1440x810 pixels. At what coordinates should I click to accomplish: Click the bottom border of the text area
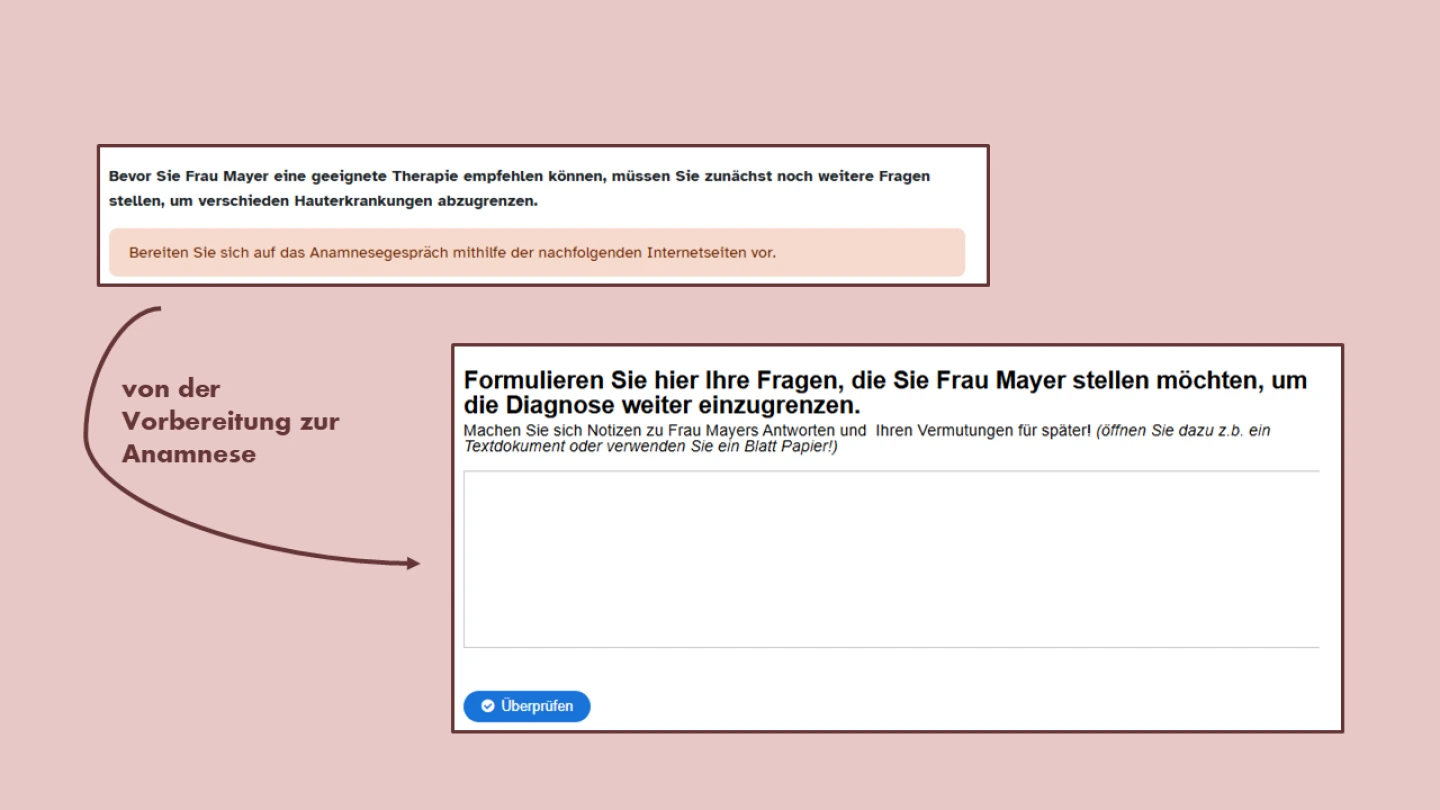890,648
